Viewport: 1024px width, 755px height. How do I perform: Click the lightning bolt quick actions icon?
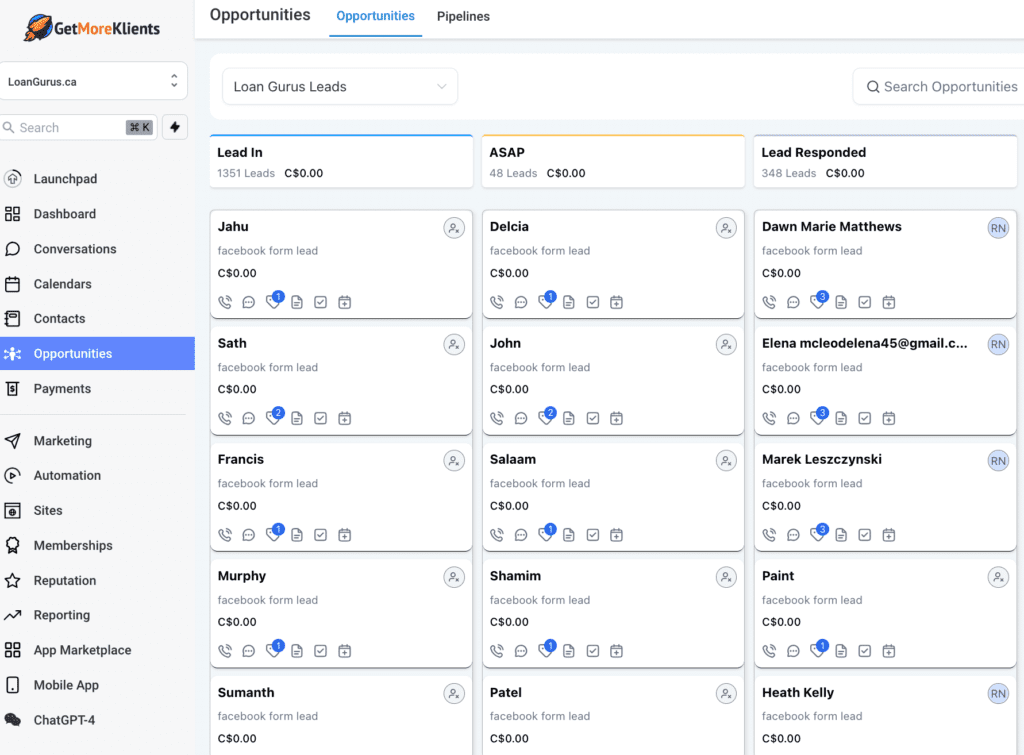[175, 127]
